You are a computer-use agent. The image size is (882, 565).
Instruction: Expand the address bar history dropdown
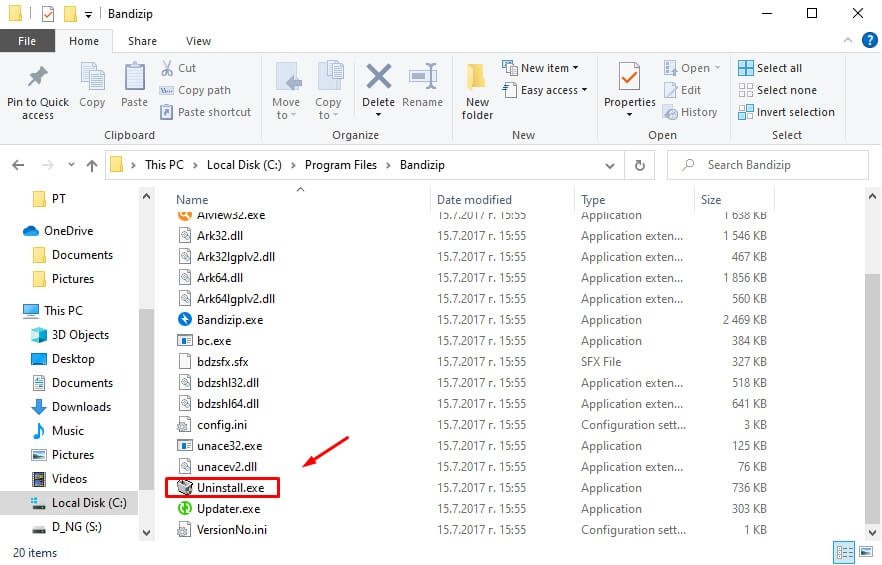(x=610, y=165)
